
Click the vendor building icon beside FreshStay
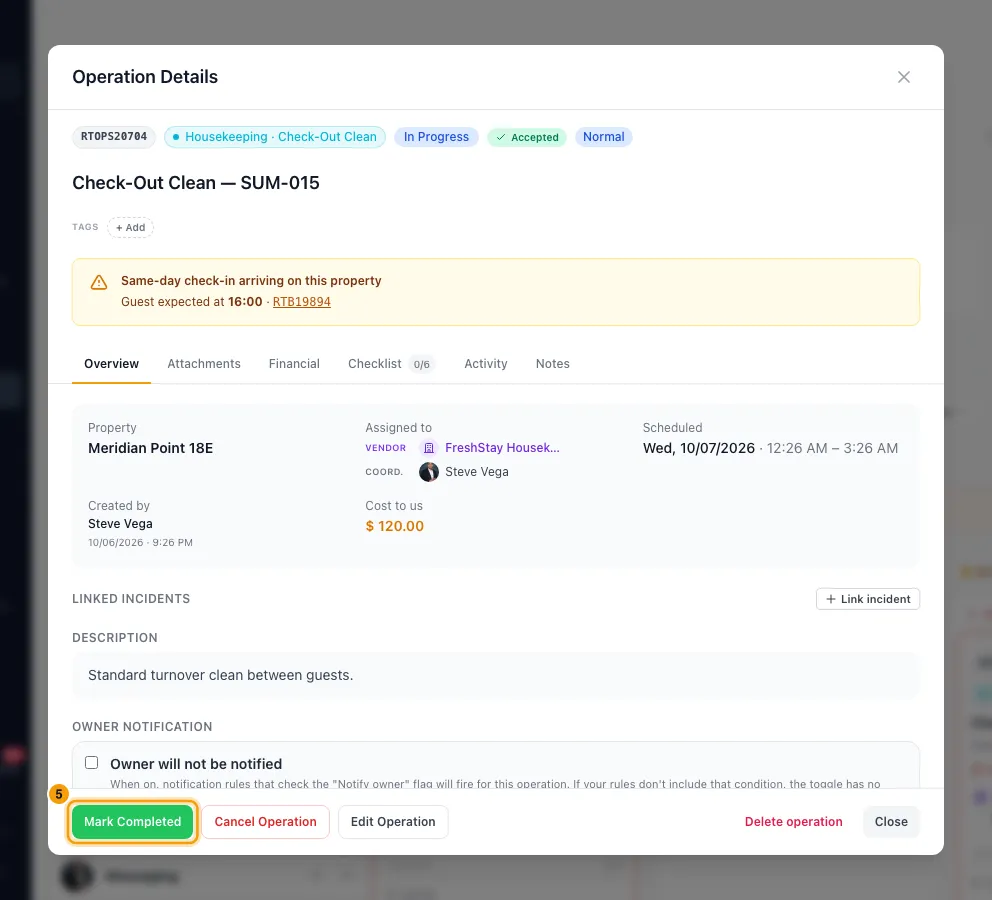429,448
